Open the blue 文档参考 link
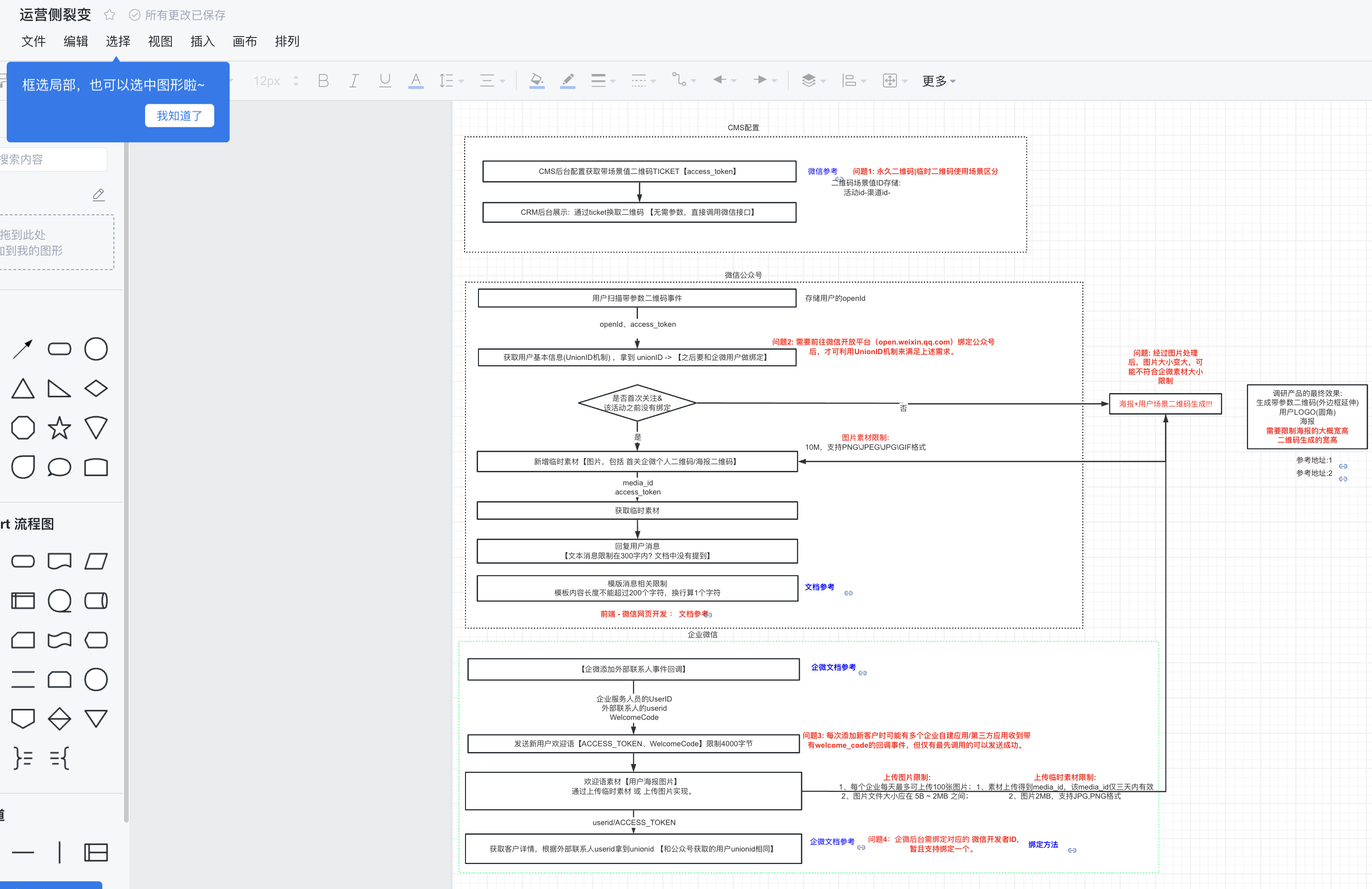The height and width of the screenshot is (889, 1372). 819,587
